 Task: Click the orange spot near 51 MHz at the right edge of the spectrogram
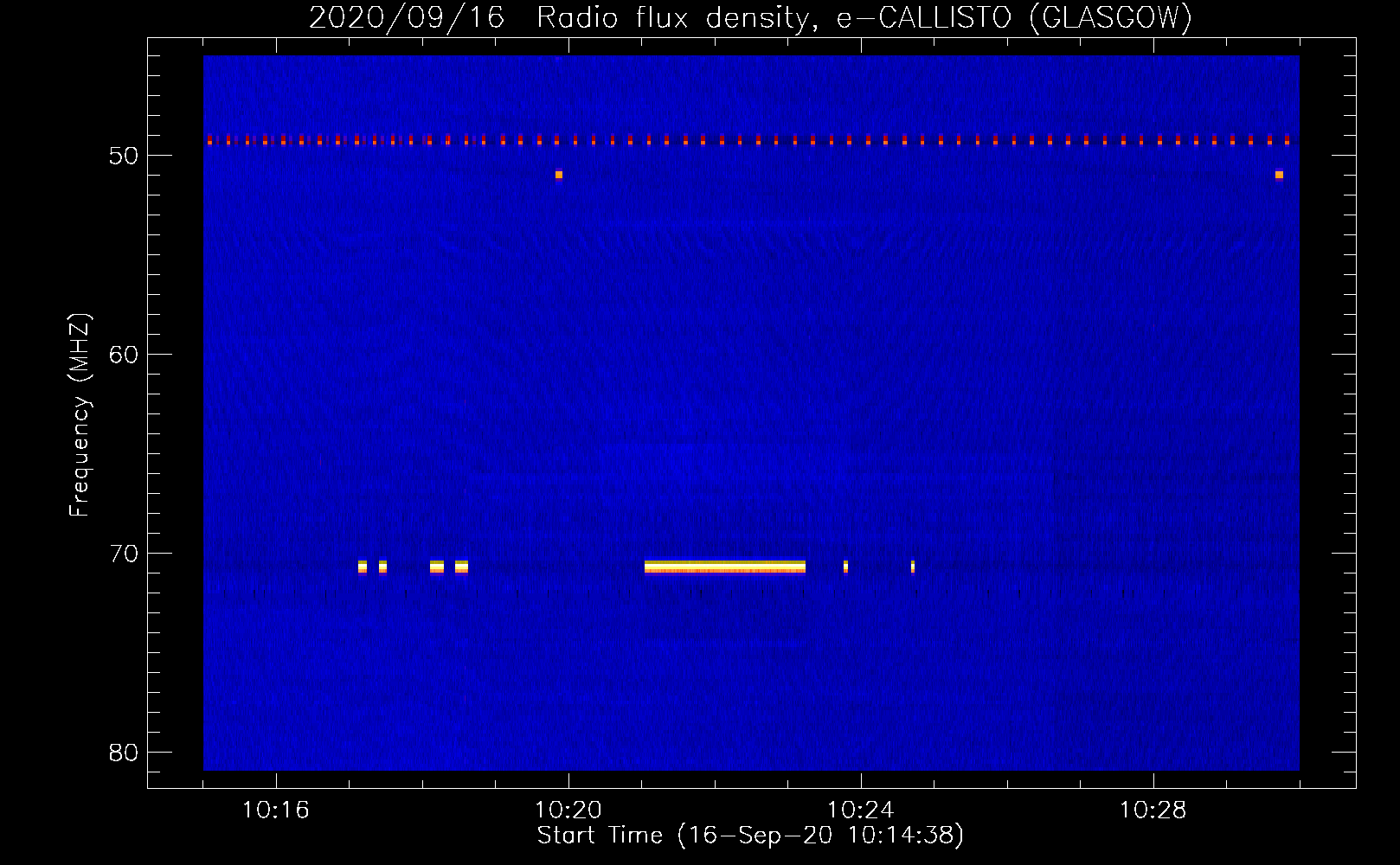tap(1279, 175)
